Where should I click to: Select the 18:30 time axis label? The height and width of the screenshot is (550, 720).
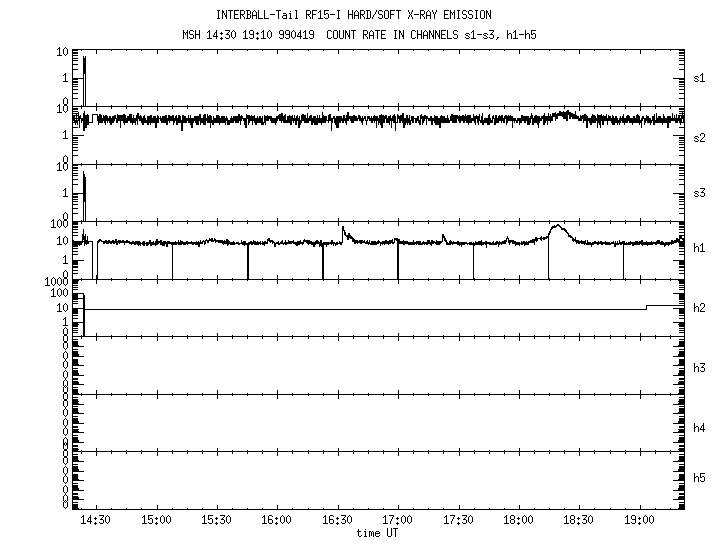578,521
